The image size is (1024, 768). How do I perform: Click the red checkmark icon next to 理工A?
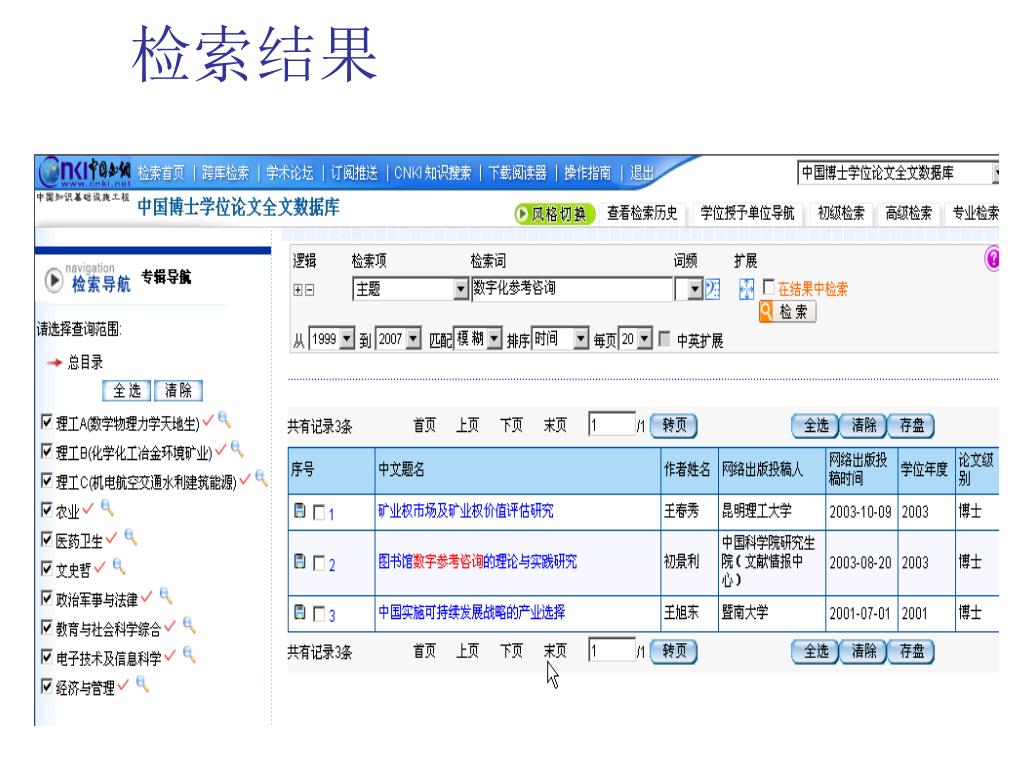(208, 421)
